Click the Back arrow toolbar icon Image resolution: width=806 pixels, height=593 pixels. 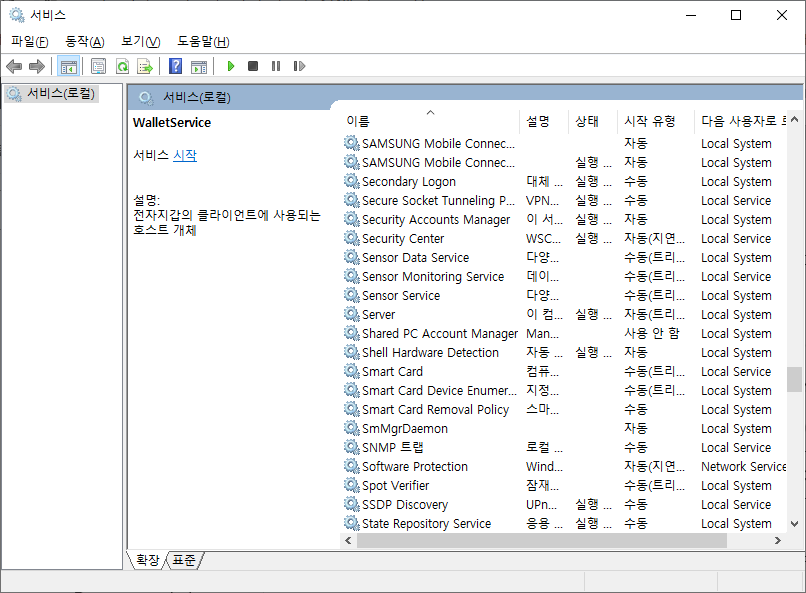click(14, 66)
